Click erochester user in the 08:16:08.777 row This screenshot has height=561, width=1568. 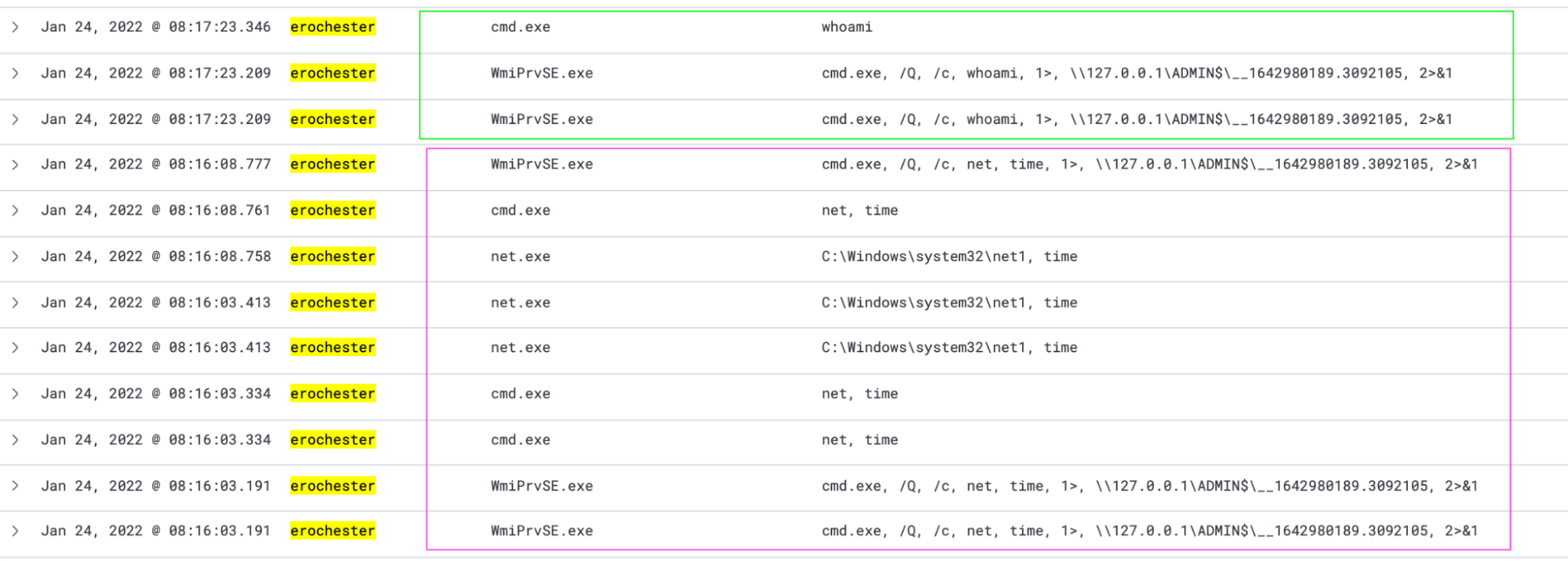click(x=333, y=165)
